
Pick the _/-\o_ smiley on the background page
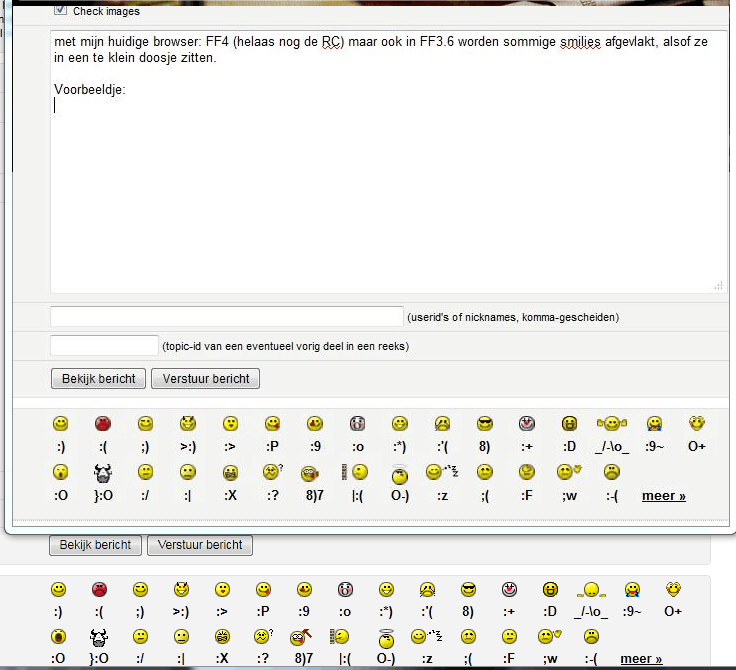click(591, 590)
